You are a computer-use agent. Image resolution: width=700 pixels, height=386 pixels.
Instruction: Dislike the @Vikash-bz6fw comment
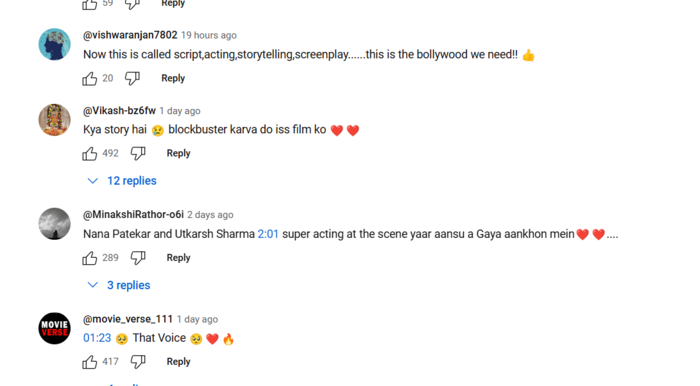[x=138, y=154]
